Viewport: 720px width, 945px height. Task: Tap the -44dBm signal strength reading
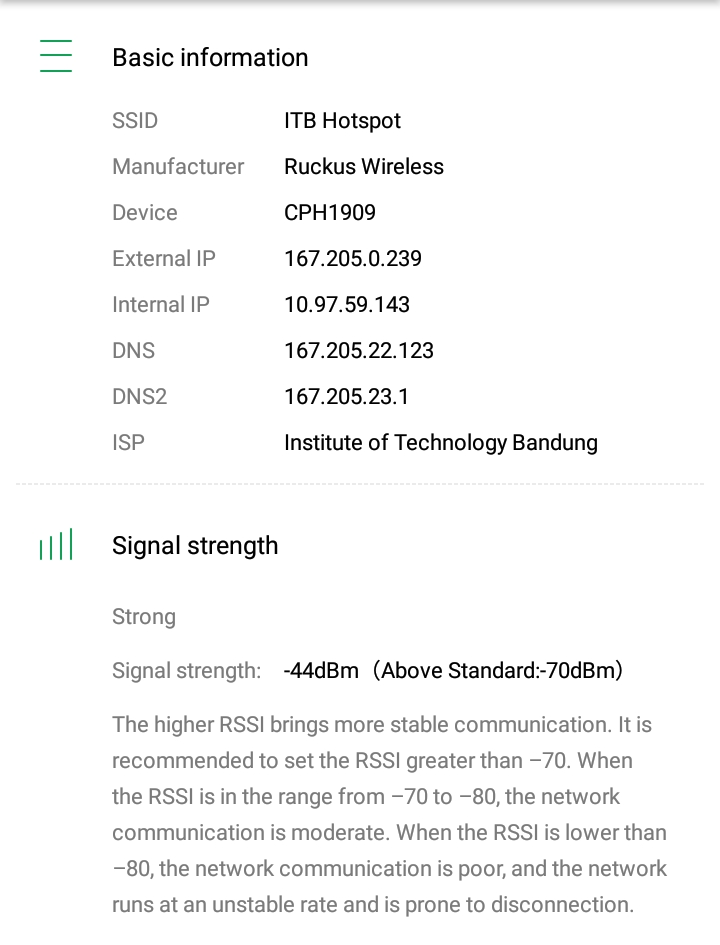point(321,671)
